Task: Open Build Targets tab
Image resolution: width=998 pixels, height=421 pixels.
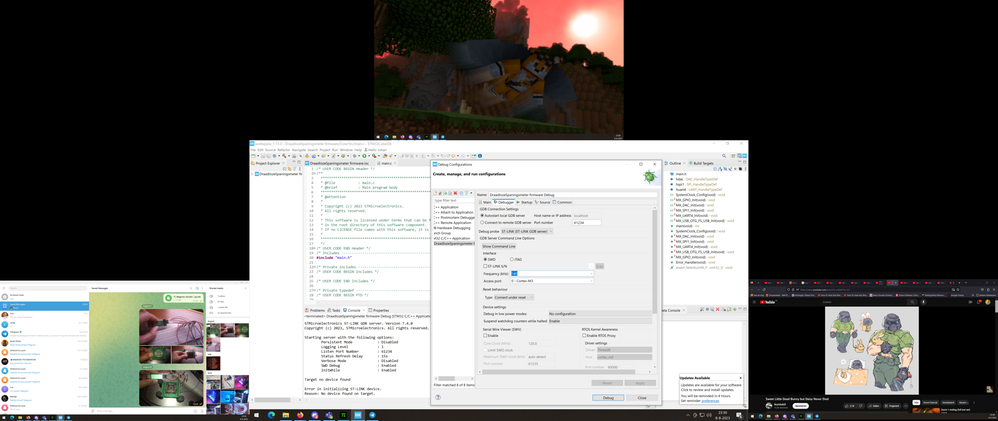Action: [701, 163]
